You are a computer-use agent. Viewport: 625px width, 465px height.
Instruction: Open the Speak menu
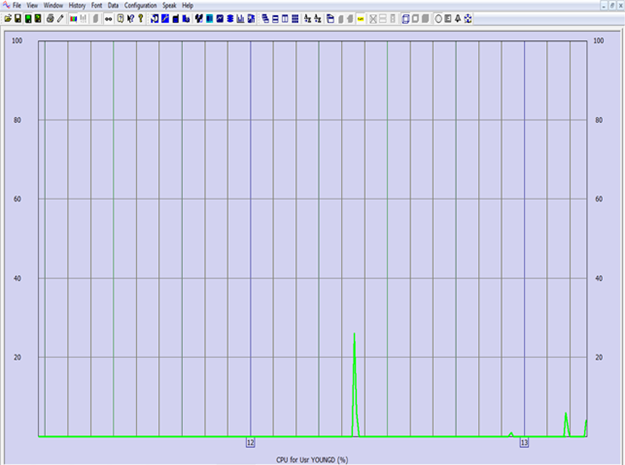(x=169, y=5)
